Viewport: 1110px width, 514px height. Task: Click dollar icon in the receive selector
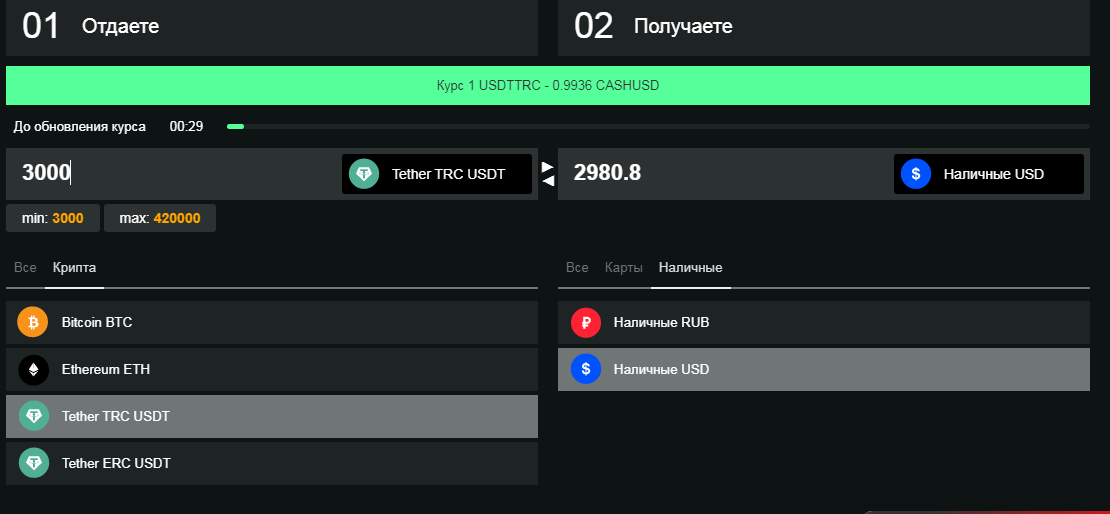915,173
